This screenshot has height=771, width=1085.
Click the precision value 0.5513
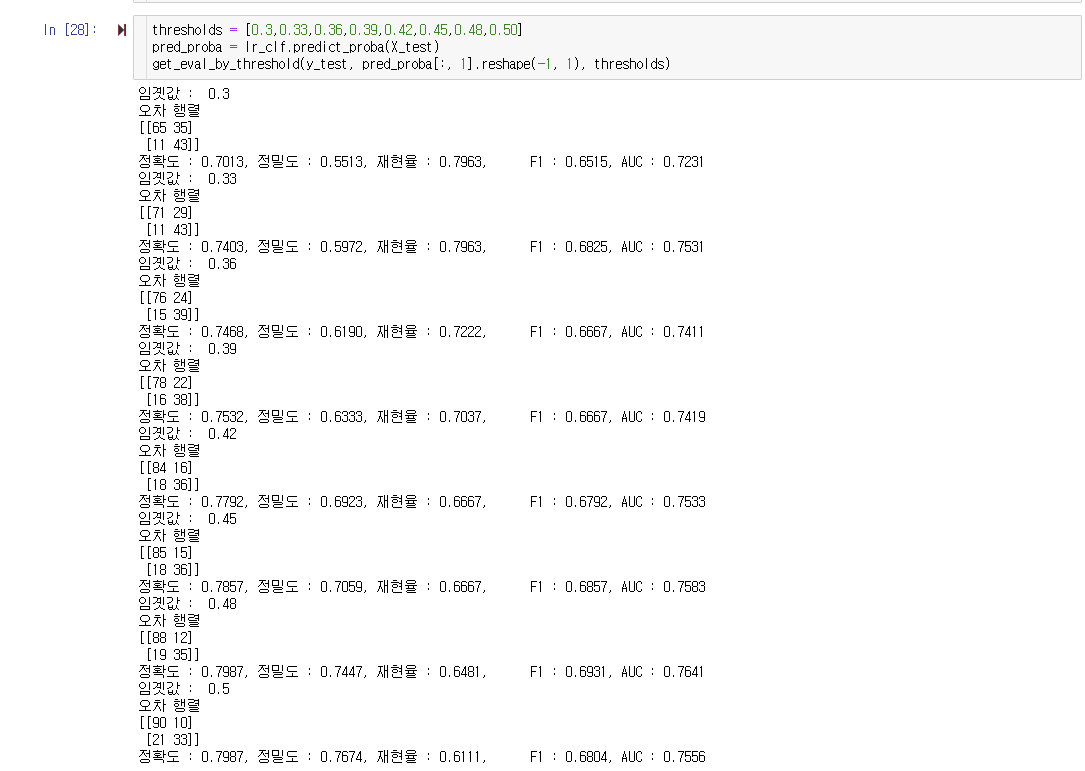[x=342, y=162]
